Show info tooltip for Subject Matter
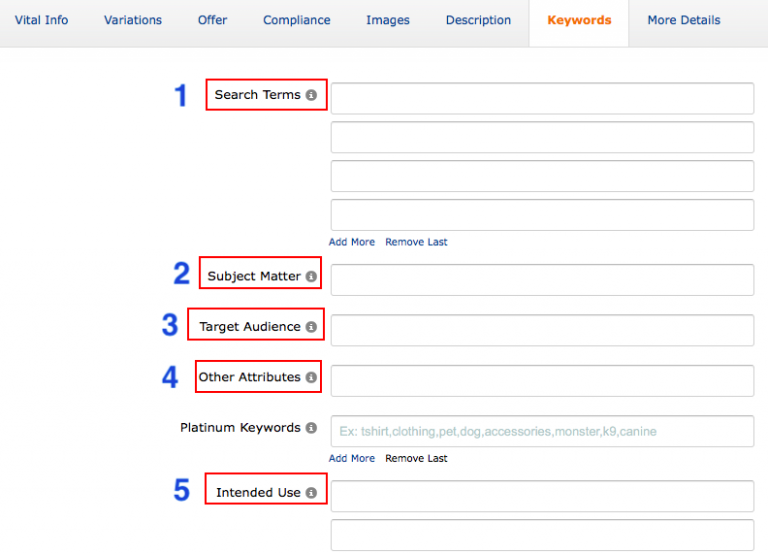 [x=312, y=276]
